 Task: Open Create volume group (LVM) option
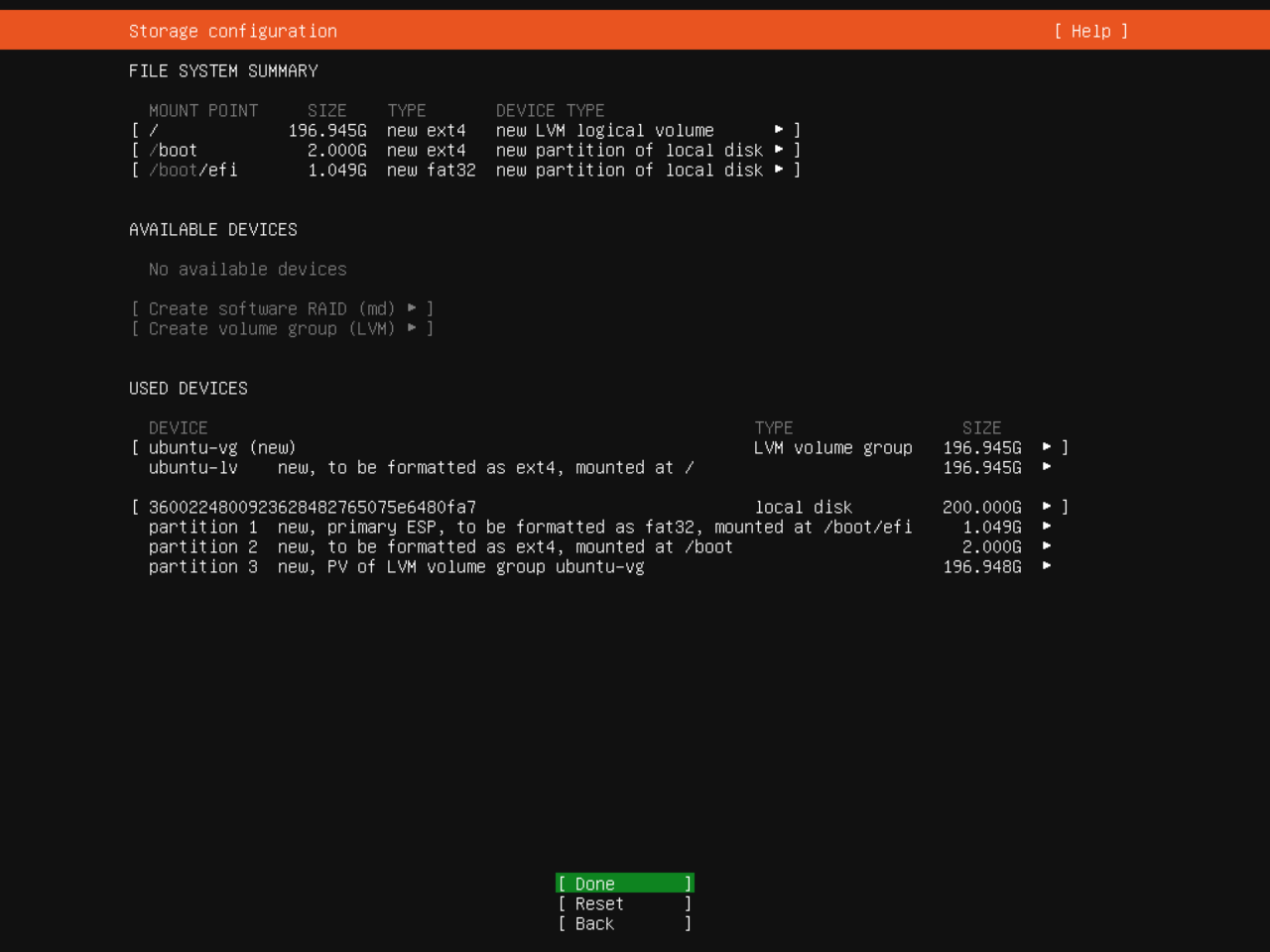coord(282,328)
